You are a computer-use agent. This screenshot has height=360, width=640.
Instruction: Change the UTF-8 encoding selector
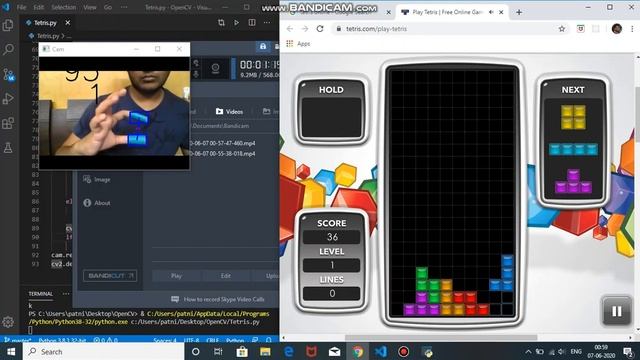tap(191, 340)
